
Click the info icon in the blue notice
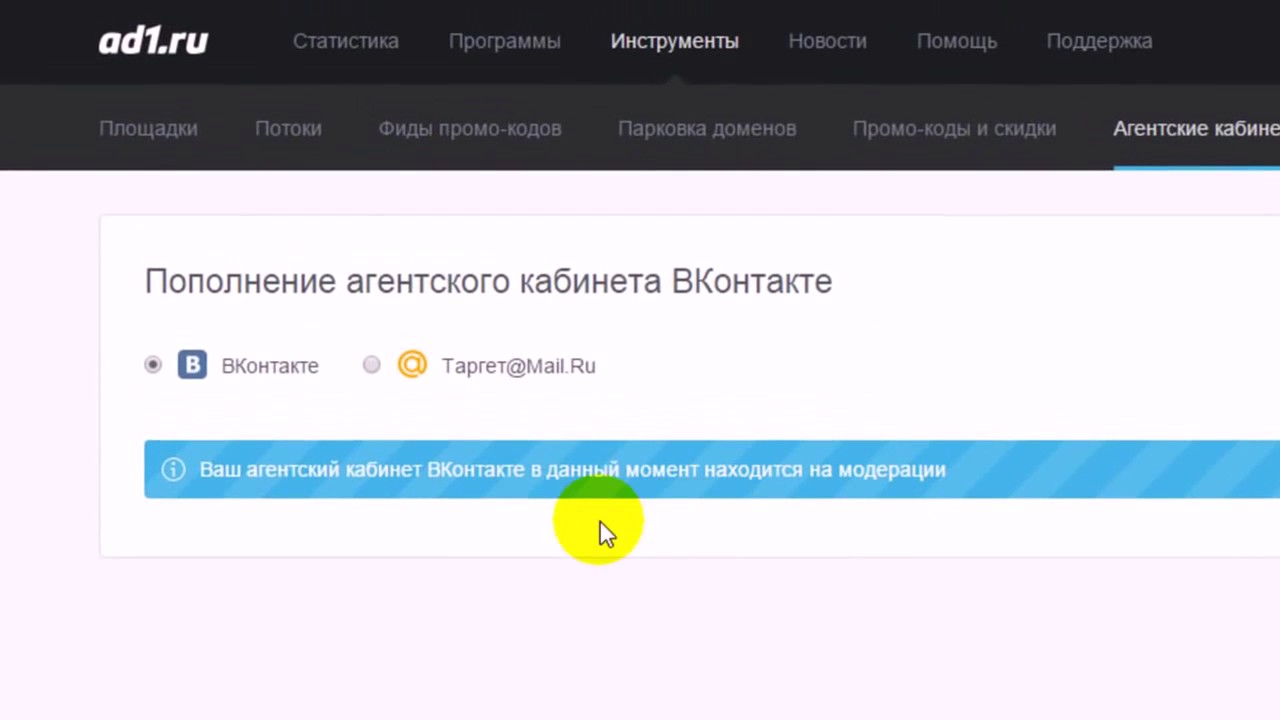(x=173, y=469)
